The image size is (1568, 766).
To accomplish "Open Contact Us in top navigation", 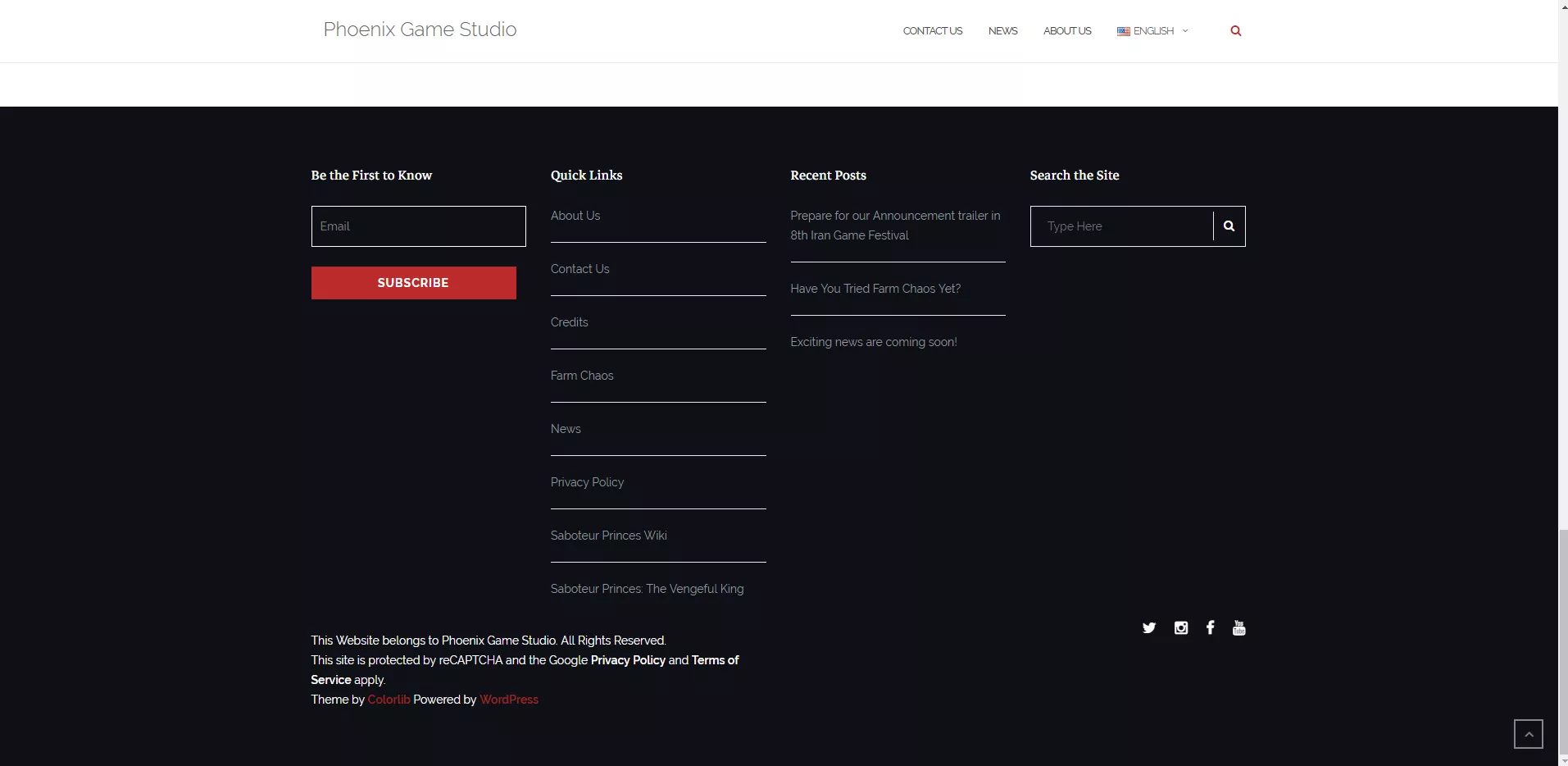I will point(932,31).
